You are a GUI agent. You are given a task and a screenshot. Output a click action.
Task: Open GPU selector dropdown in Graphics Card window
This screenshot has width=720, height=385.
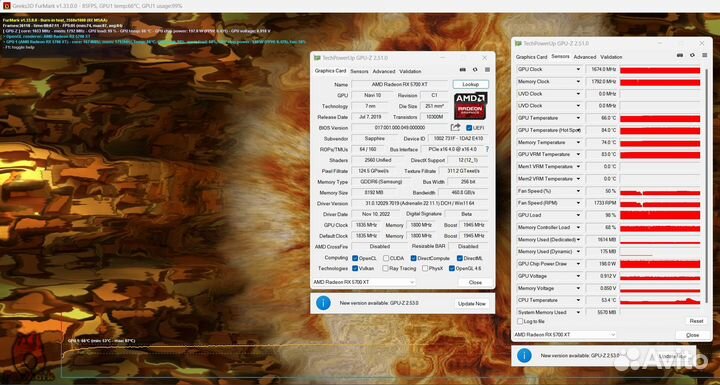pyautogui.click(x=364, y=282)
